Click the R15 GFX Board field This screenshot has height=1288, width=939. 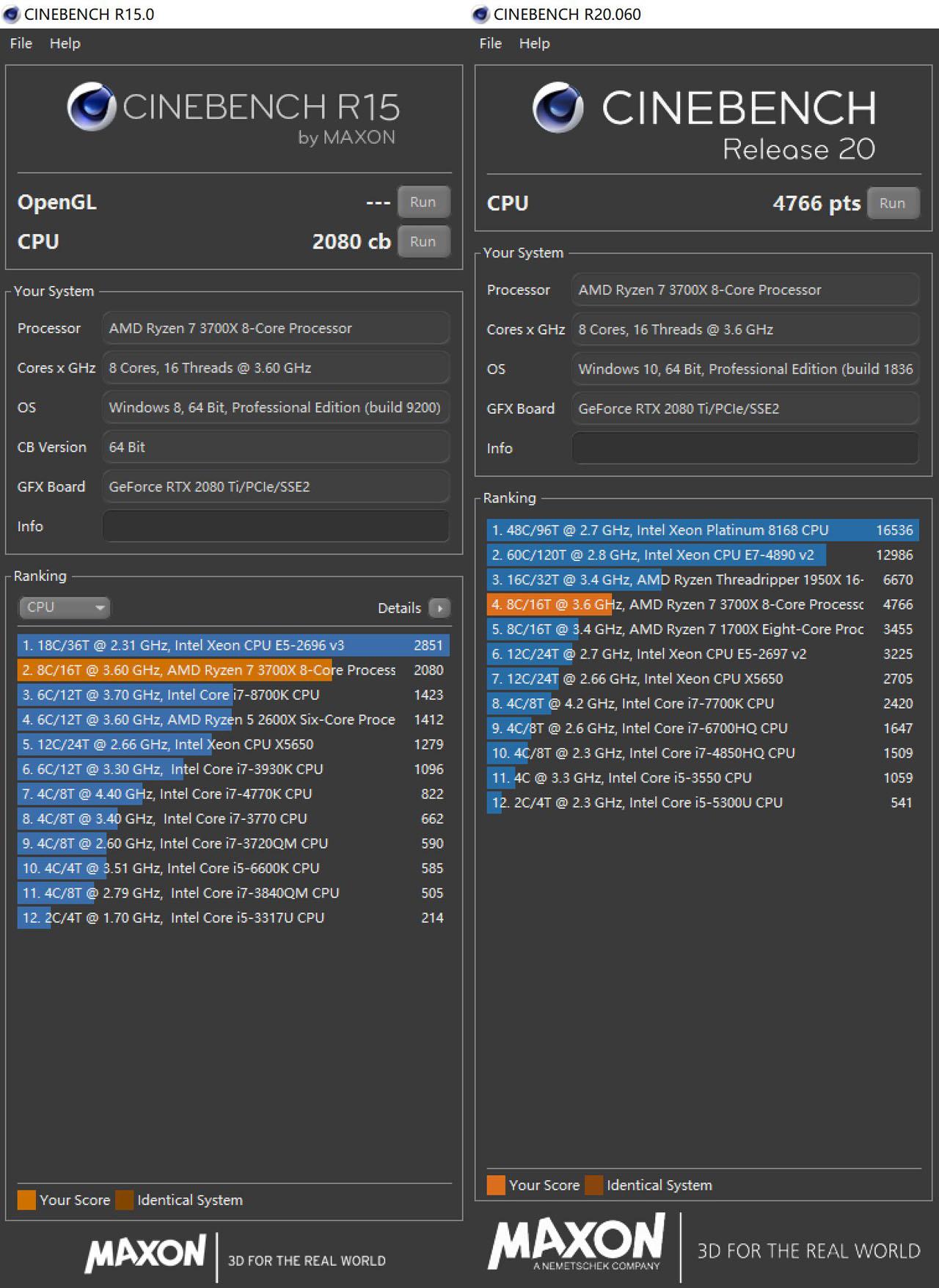pos(276,486)
